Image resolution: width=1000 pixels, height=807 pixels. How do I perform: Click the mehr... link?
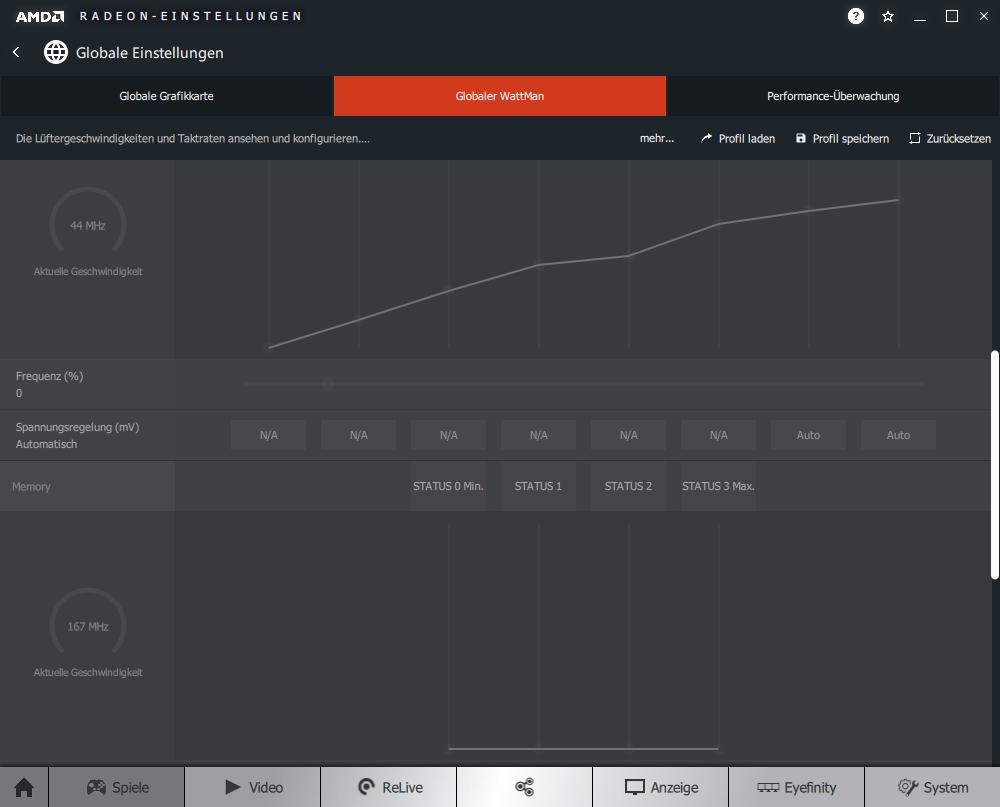657,138
